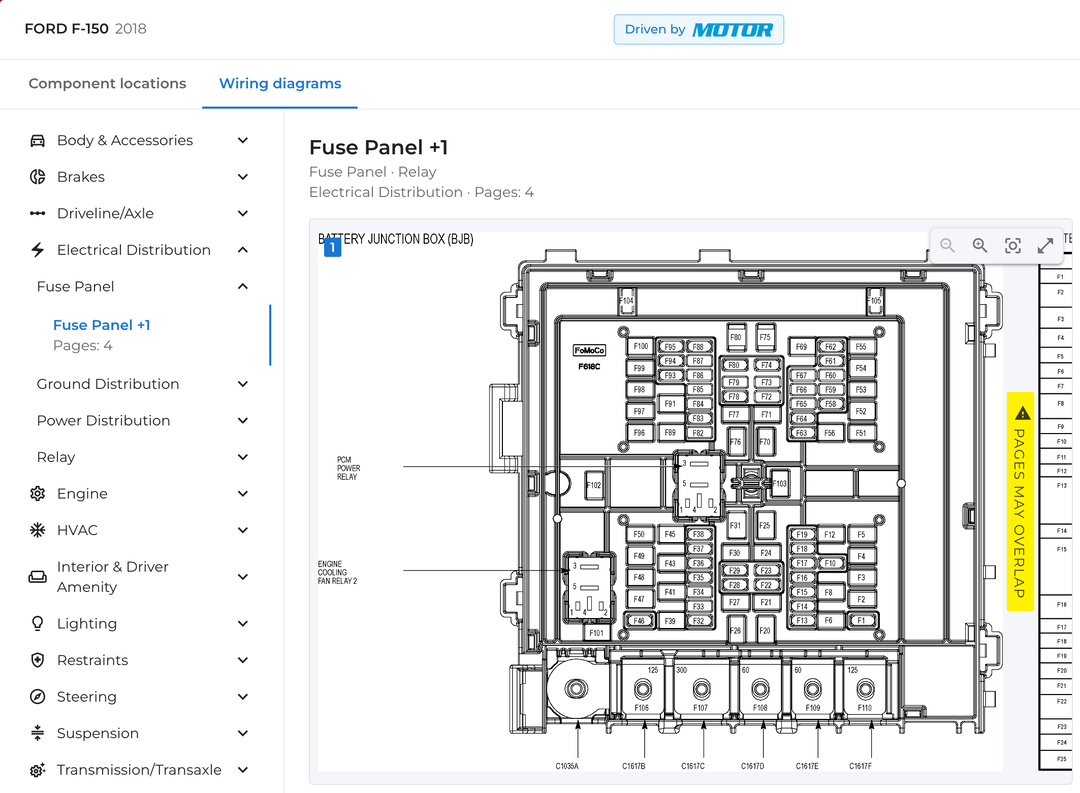Screen dimensions: 1080x793
Task: Click the Interior & Driver Amenity icon
Action: (37, 577)
